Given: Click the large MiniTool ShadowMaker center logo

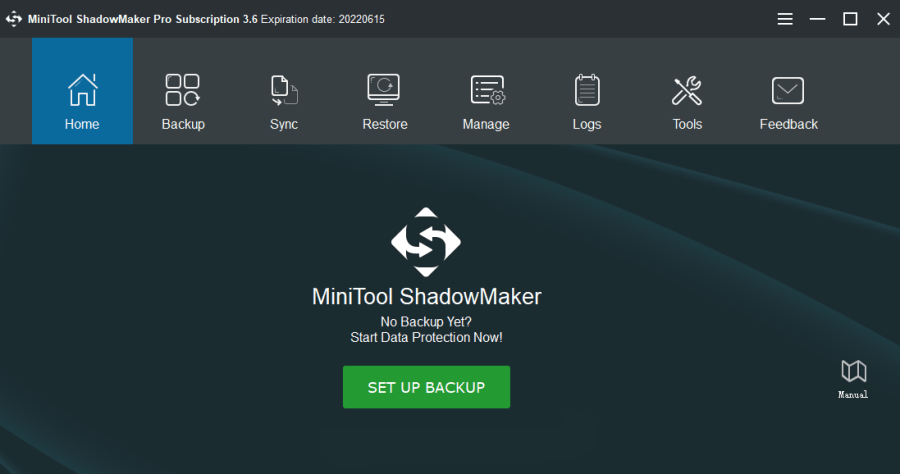Looking at the screenshot, I should 426,242.
